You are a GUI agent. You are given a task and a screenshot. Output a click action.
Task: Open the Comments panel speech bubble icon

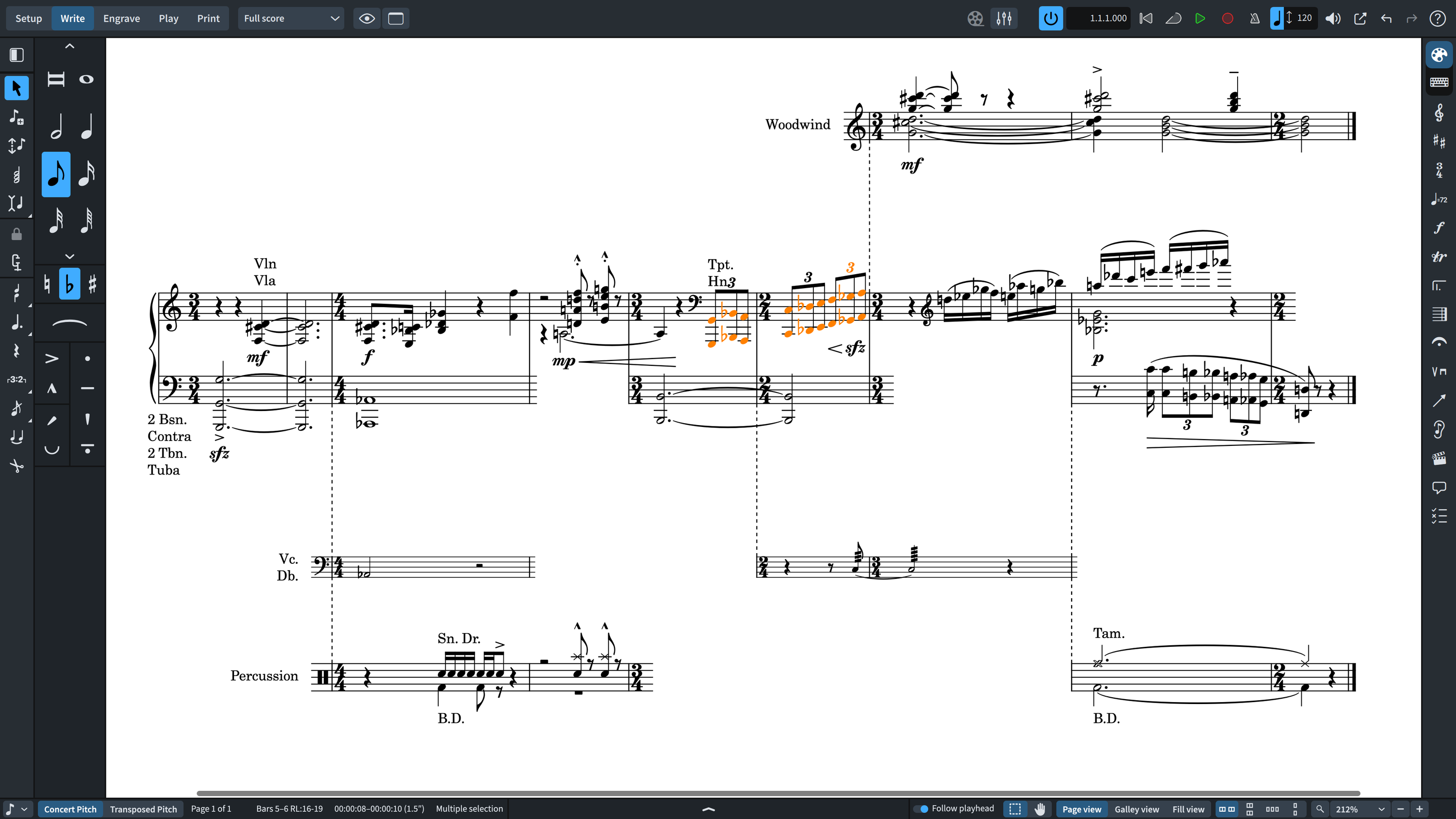pyautogui.click(x=1439, y=487)
